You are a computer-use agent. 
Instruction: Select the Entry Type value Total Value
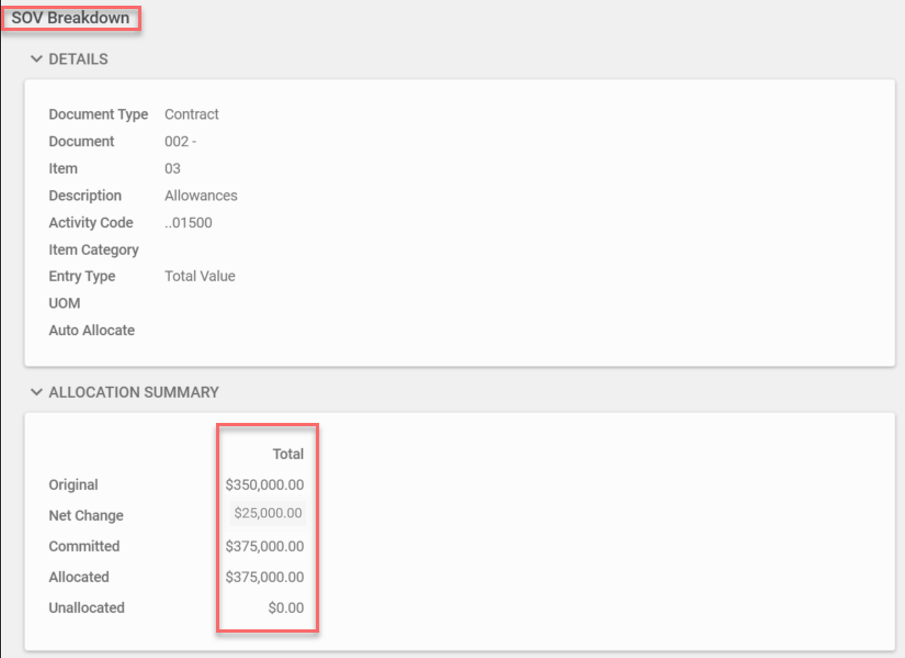[200, 276]
